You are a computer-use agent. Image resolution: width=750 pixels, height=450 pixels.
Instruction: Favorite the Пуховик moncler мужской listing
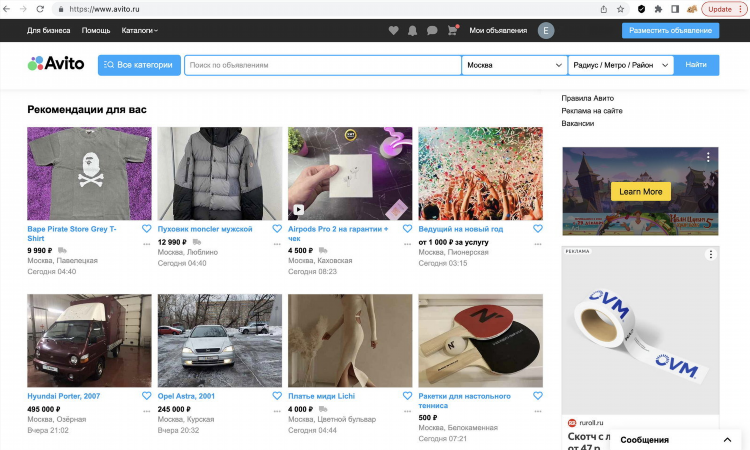(277, 229)
